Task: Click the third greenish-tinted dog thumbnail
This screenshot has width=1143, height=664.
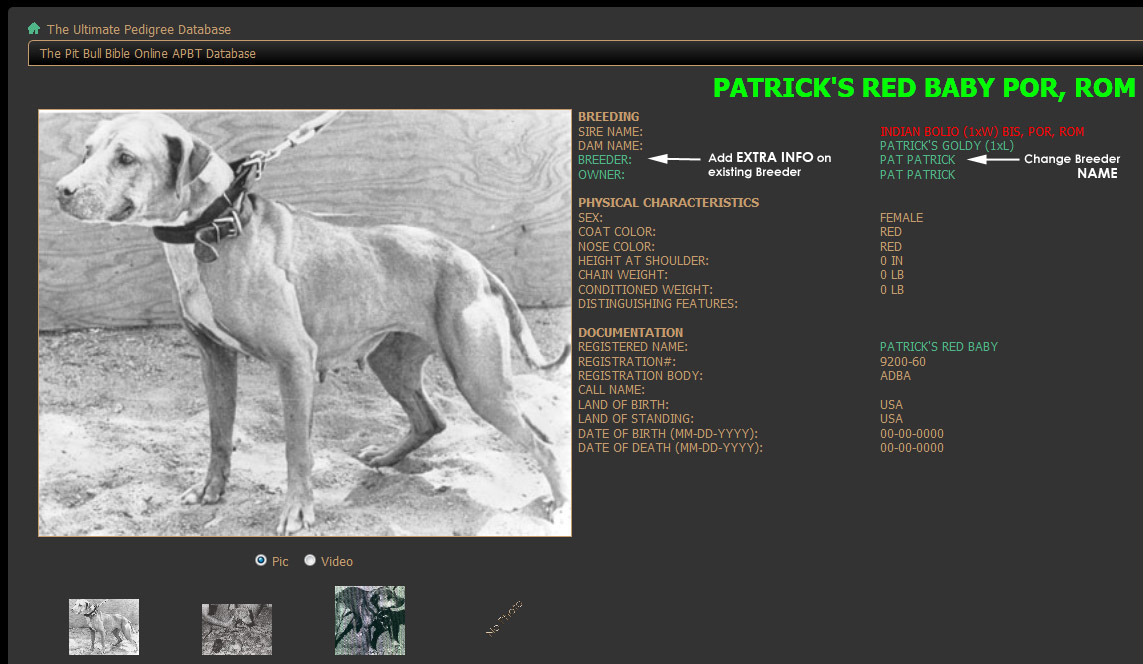Action: (x=370, y=621)
